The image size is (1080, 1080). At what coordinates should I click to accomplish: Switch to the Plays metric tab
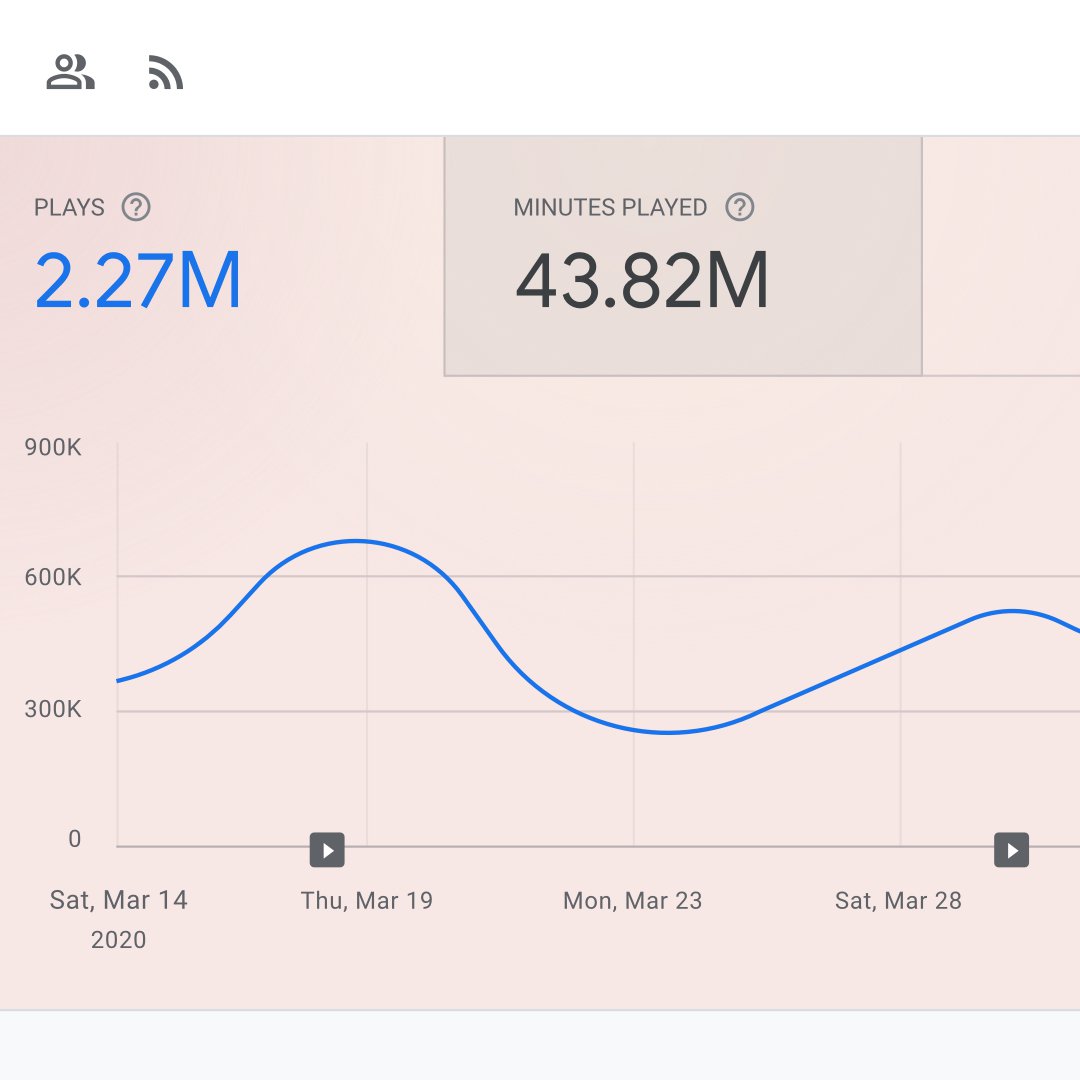click(x=222, y=256)
